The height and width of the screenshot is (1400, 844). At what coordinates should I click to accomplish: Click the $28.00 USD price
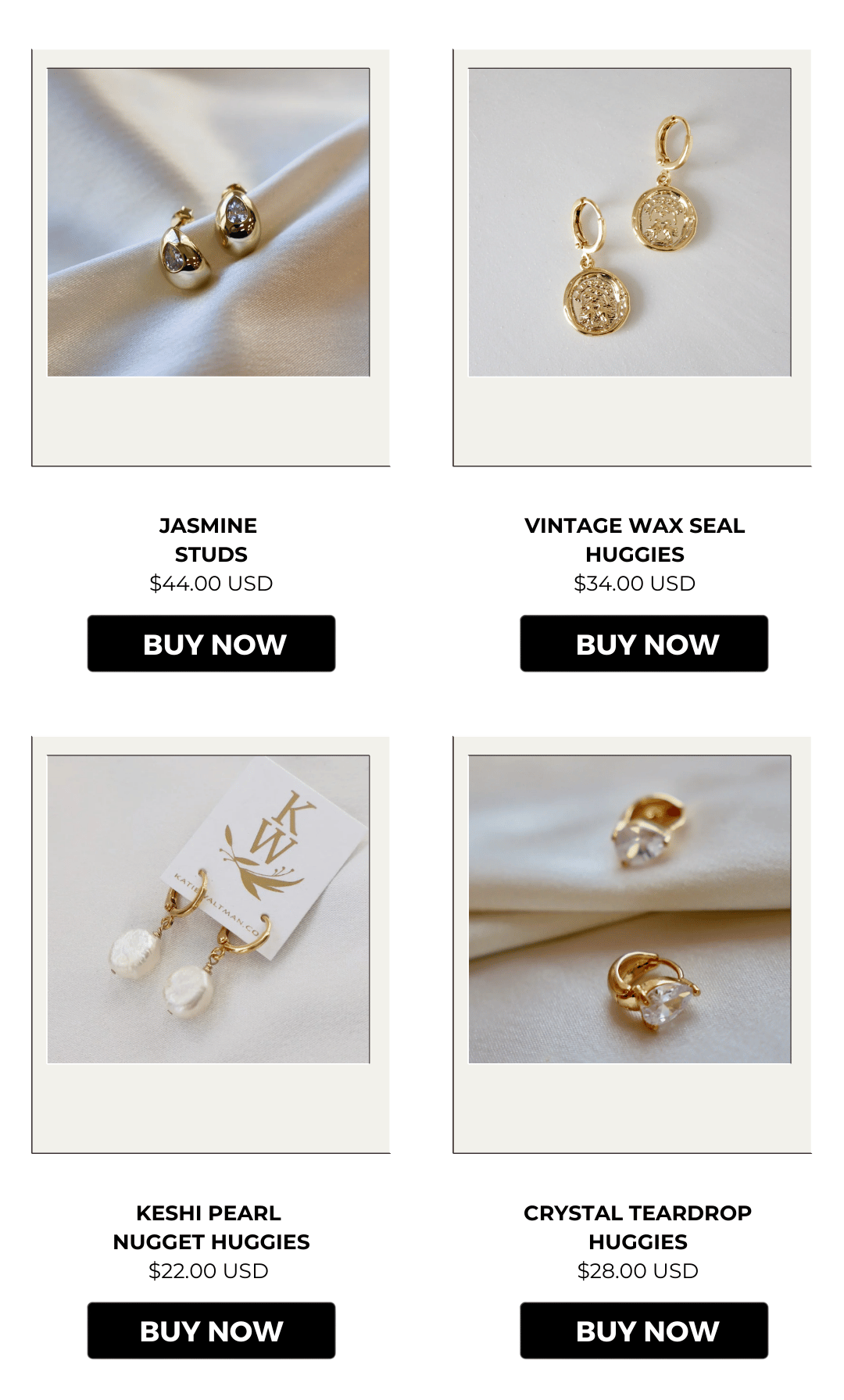(x=638, y=1271)
